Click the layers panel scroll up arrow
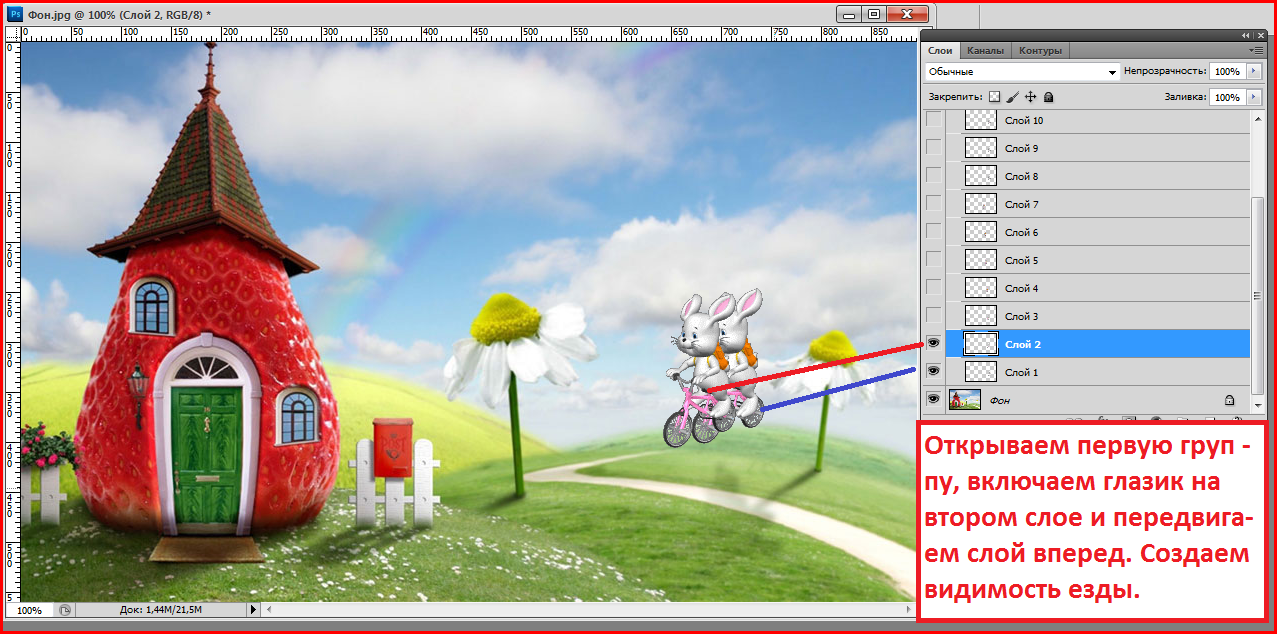The image size is (1277, 634). [1258, 118]
